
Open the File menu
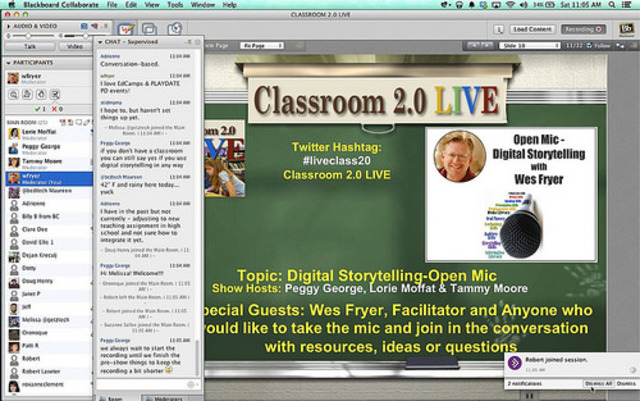(x=112, y=5)
